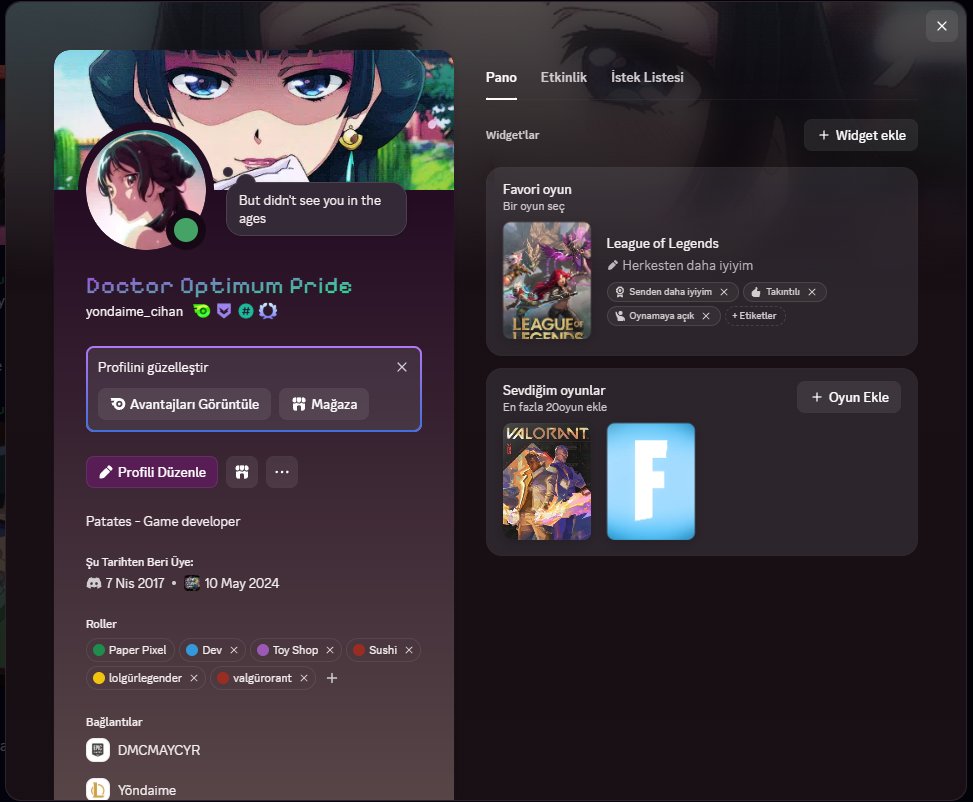Open the Etkinlik tab
Viewport: 973px width, 802px height.
pyautogui.click(x=563, y=77)
